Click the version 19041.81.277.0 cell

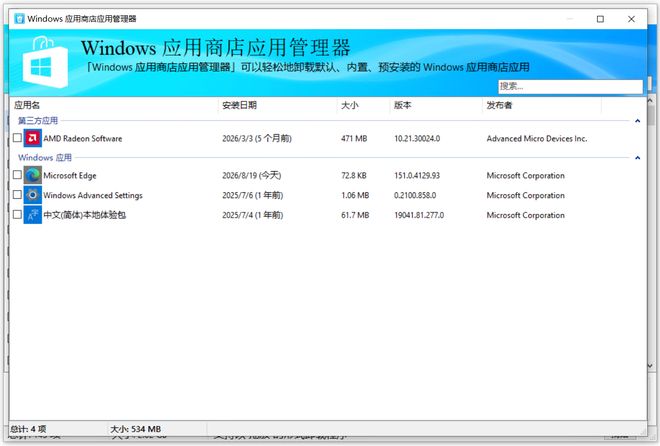(x=419, y=215)
